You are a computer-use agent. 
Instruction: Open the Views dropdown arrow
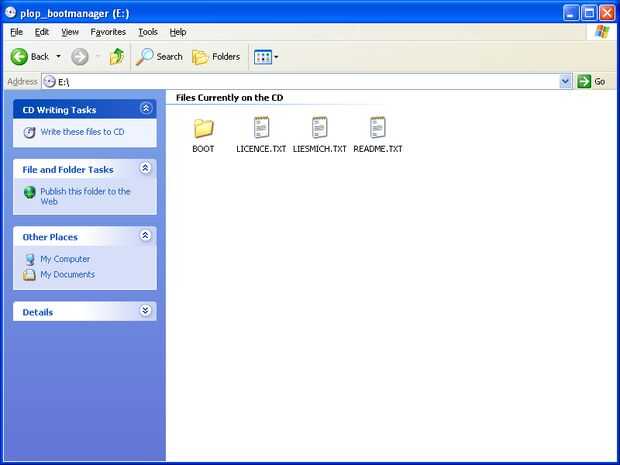tap(276, 57)
